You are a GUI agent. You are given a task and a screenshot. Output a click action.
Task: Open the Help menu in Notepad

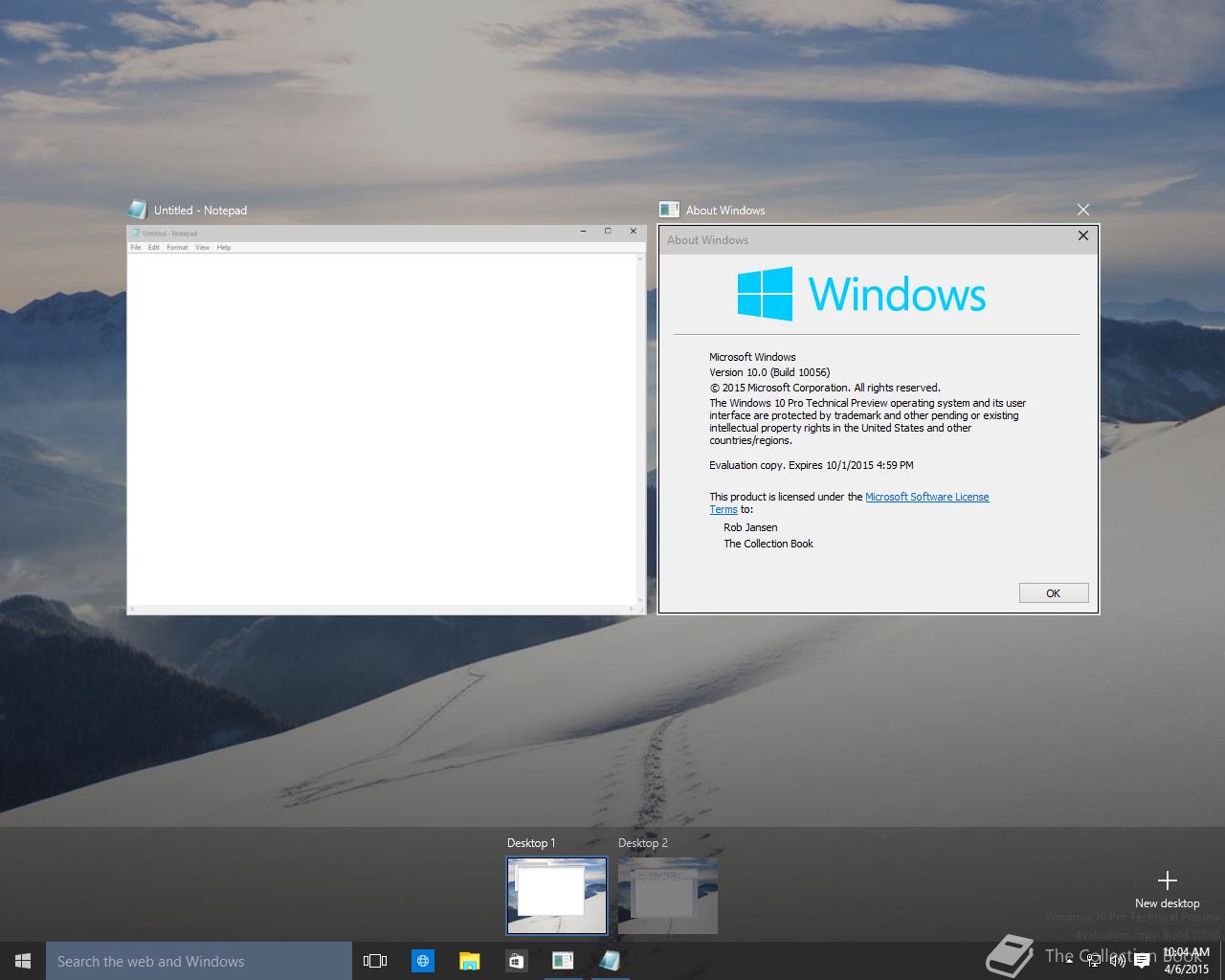click(x=224, y=247)
